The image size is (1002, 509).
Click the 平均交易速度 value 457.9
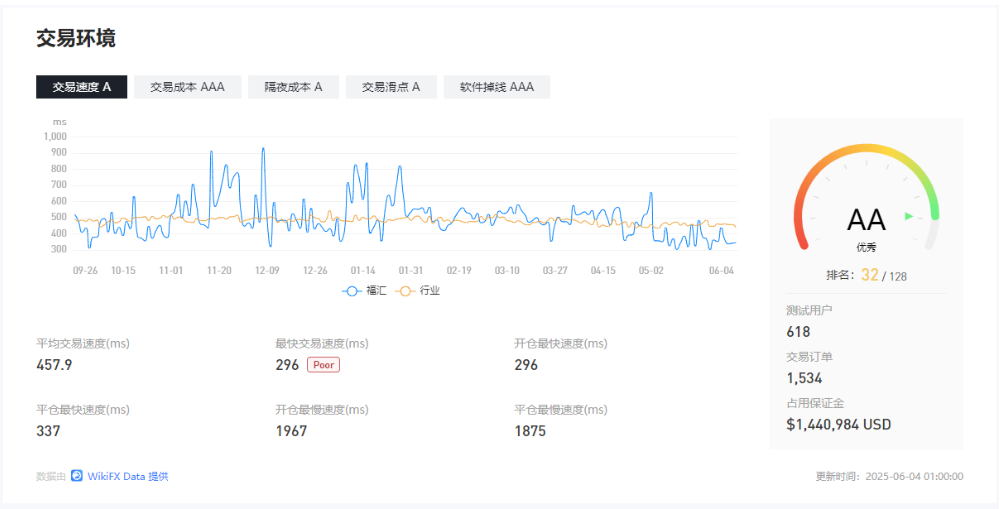pos(54,365)
